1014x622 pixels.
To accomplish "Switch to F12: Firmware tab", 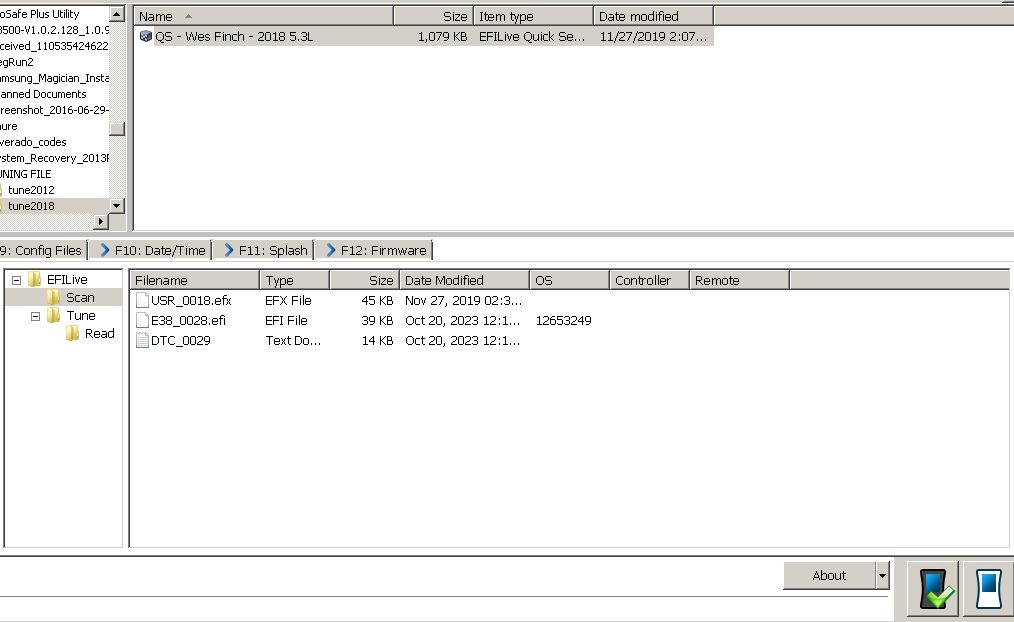I will click(x=376, y=250).
